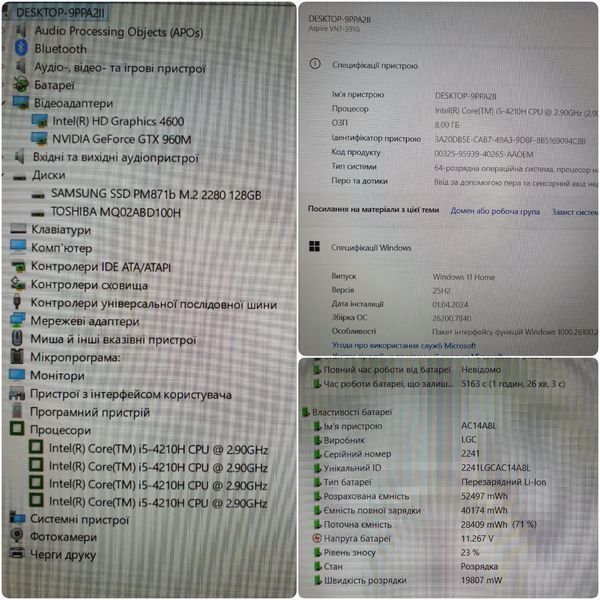600x600 pixels.
Task: Click current capacity 28409 mWh (71 %)
Action: pos(499,524)
